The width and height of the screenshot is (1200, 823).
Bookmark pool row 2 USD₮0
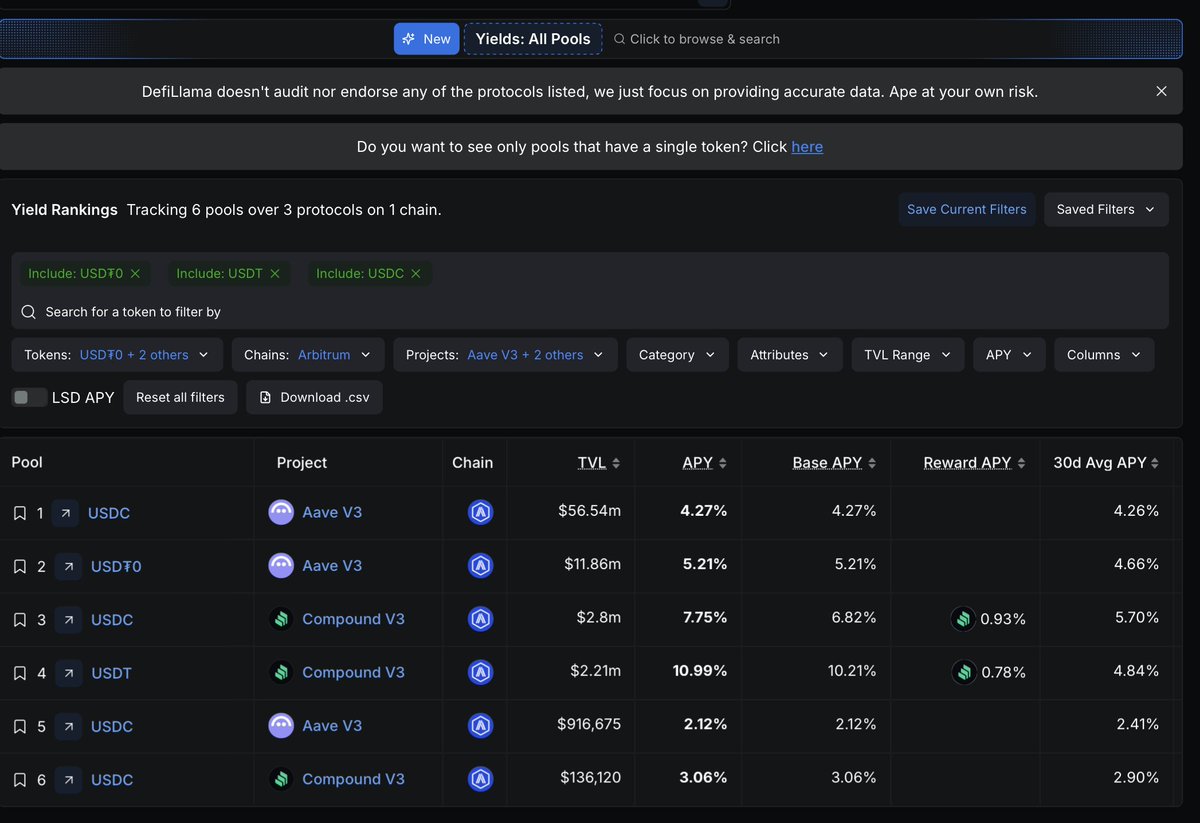pyautogui.click(x=19, y=566)
